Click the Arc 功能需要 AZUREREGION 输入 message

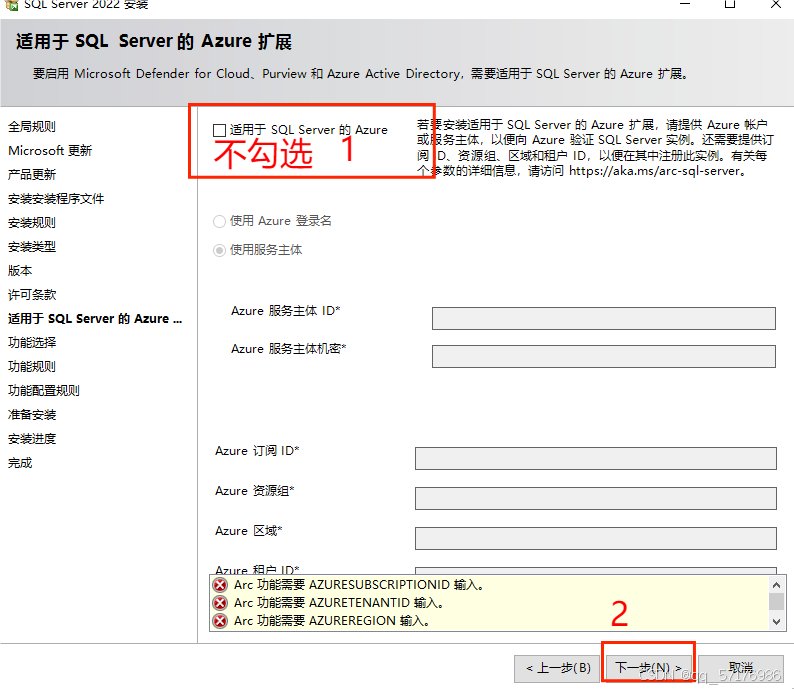click(x=332, y=621)
